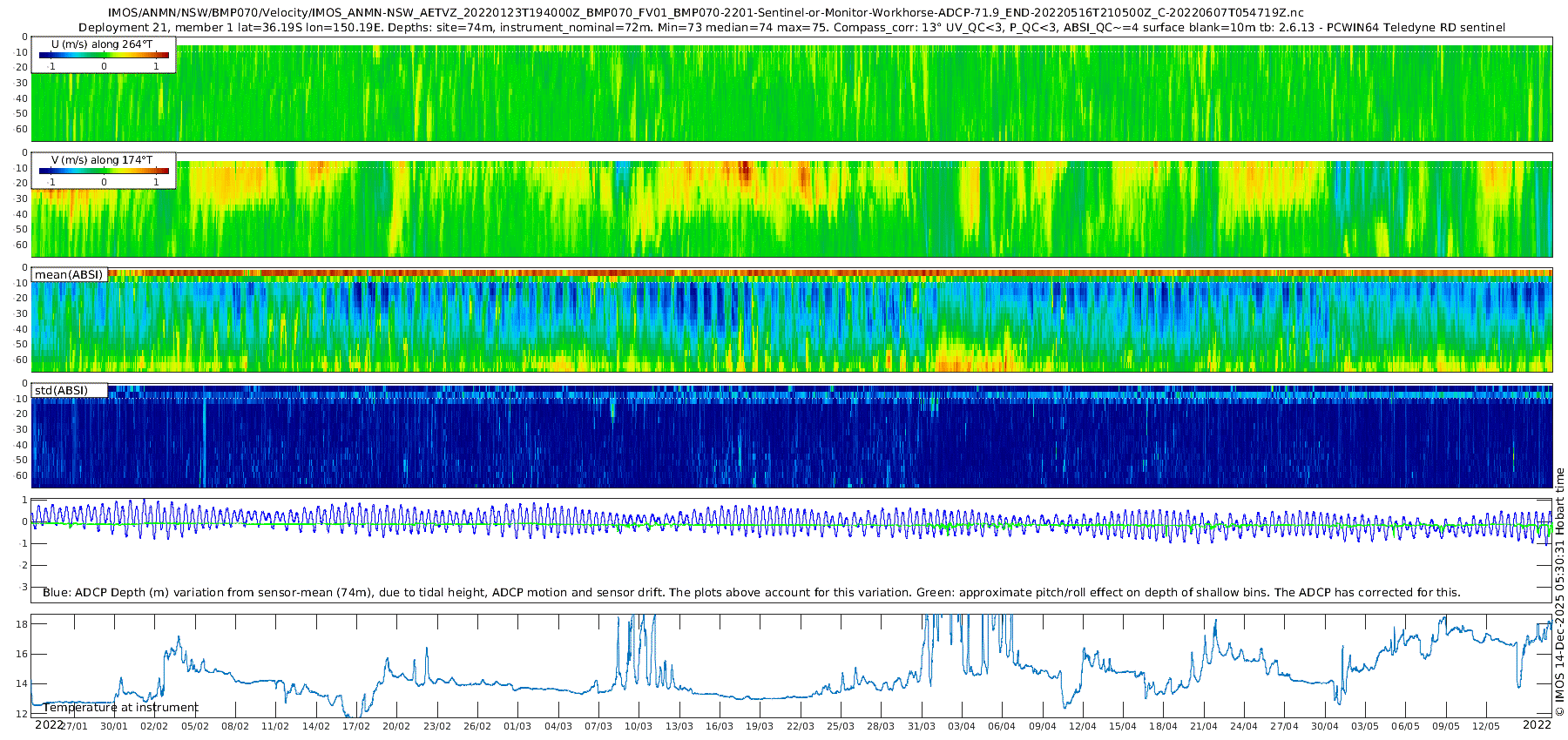Click the 13/03 date tick label
The image size is (1568, 740).
pyautogui.click(x=679, y=726)
